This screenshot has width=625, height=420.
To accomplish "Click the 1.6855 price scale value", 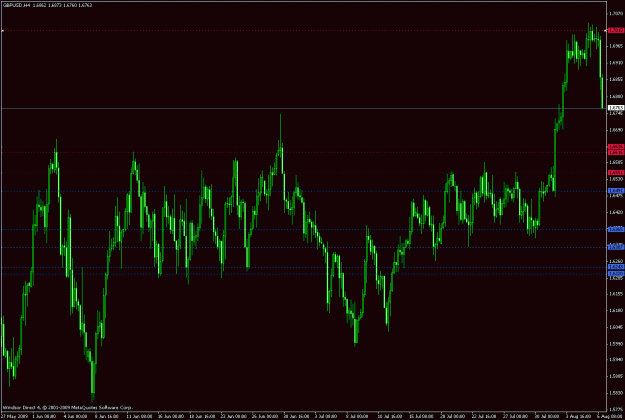I will click(616, 79).
